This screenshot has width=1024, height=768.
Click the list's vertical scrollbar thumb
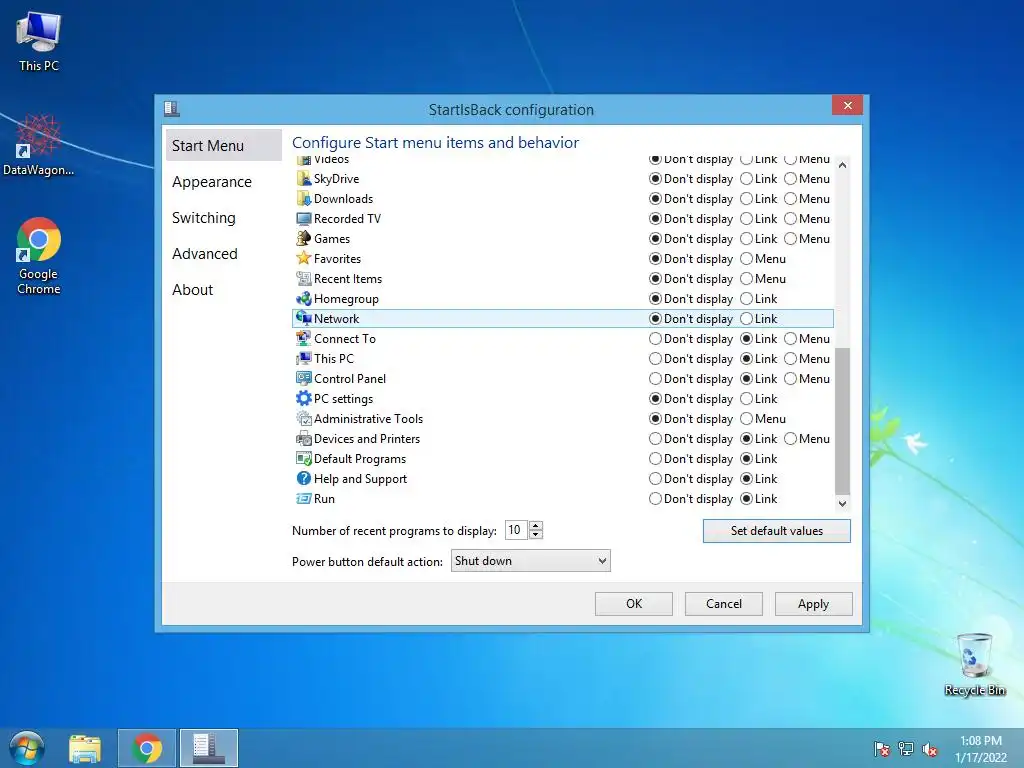pos(842,421)
